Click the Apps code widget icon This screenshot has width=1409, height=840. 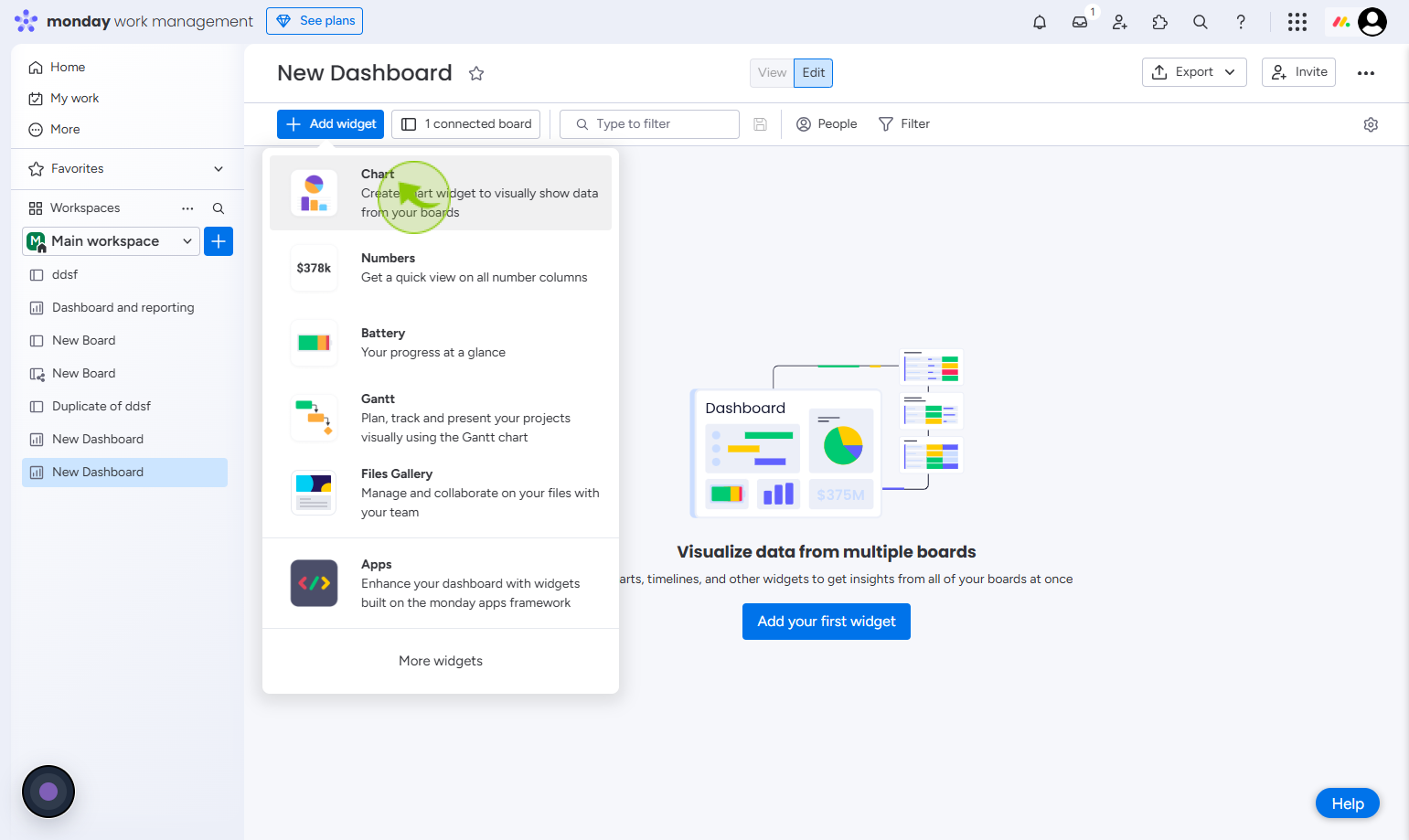pos(315,583)
